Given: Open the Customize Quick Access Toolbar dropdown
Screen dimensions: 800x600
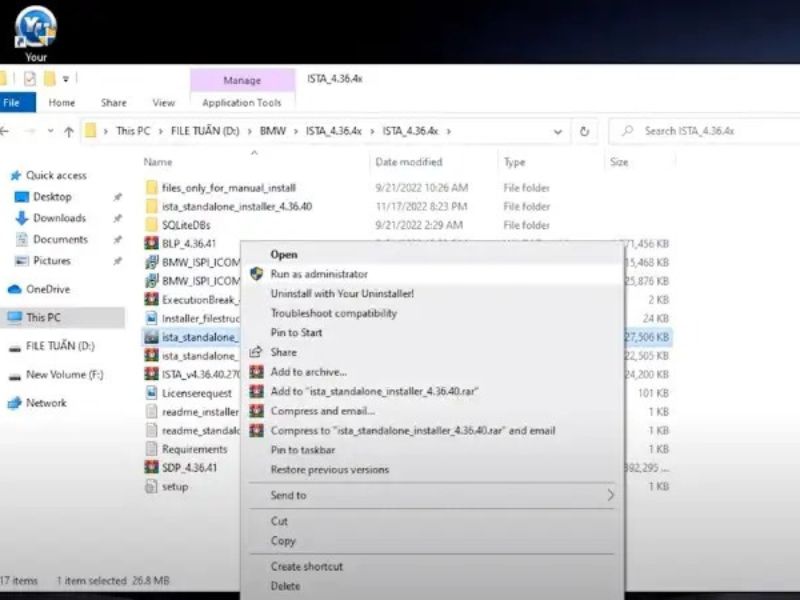Looking at the screenshot, I should click(x=66, y=78).
